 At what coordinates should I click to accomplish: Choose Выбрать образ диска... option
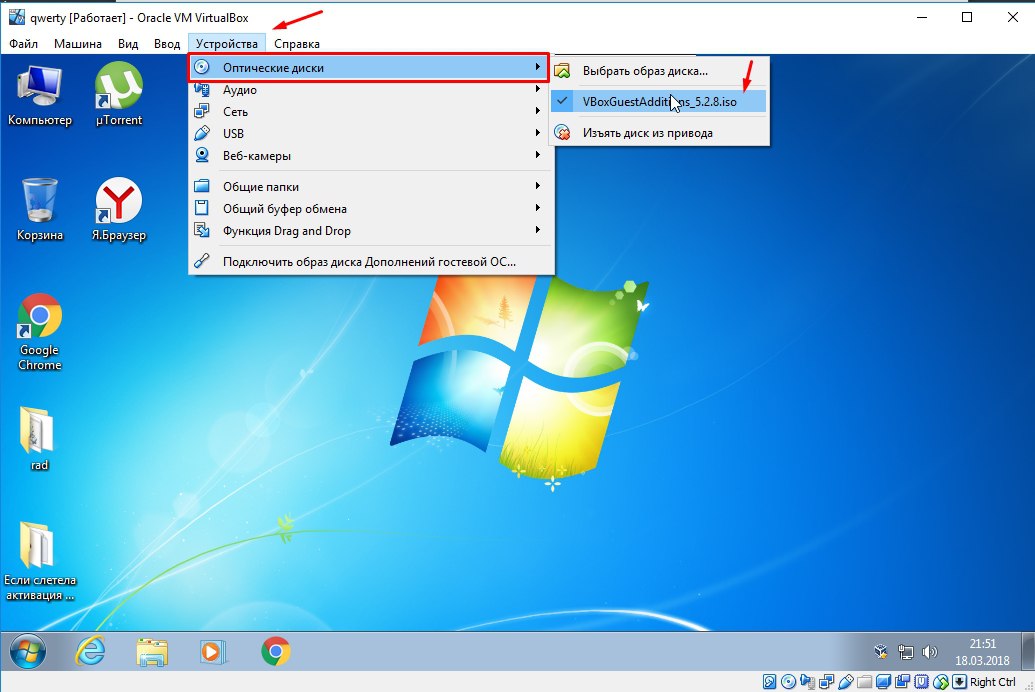click(658, 71)
